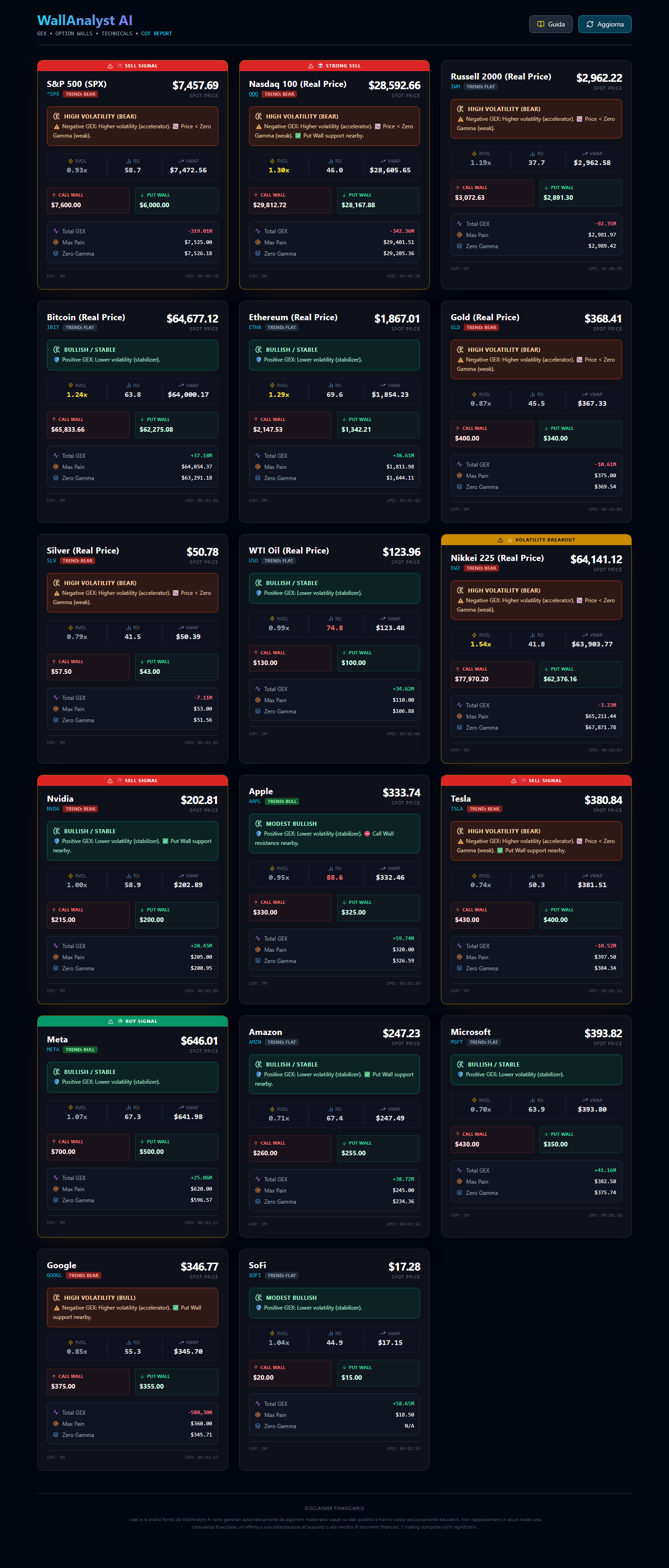Click the Modest Bullish status icon in Apple card
The width and height of the screenshot is (669, 1568).
[259, 824]
